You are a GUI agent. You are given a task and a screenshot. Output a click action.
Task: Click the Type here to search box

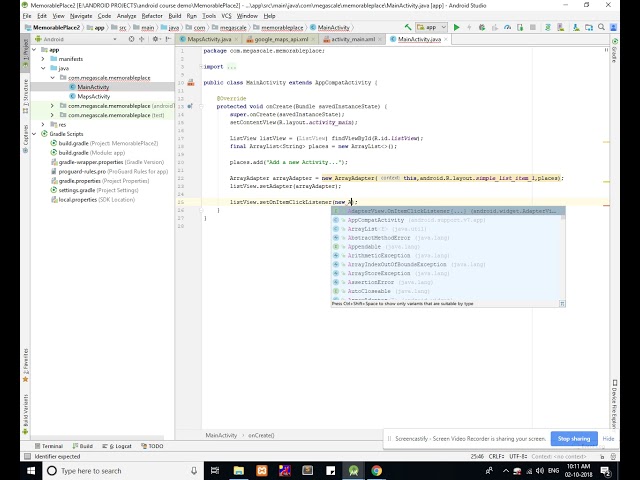point(123,471)
